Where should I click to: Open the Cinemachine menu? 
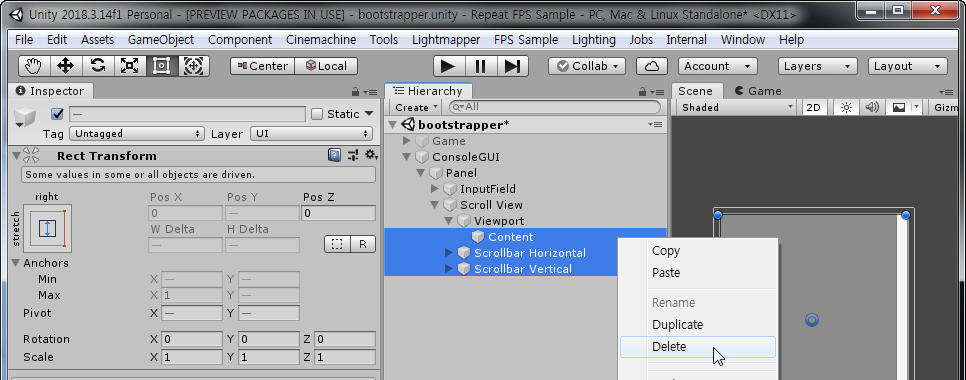[321, 39]
